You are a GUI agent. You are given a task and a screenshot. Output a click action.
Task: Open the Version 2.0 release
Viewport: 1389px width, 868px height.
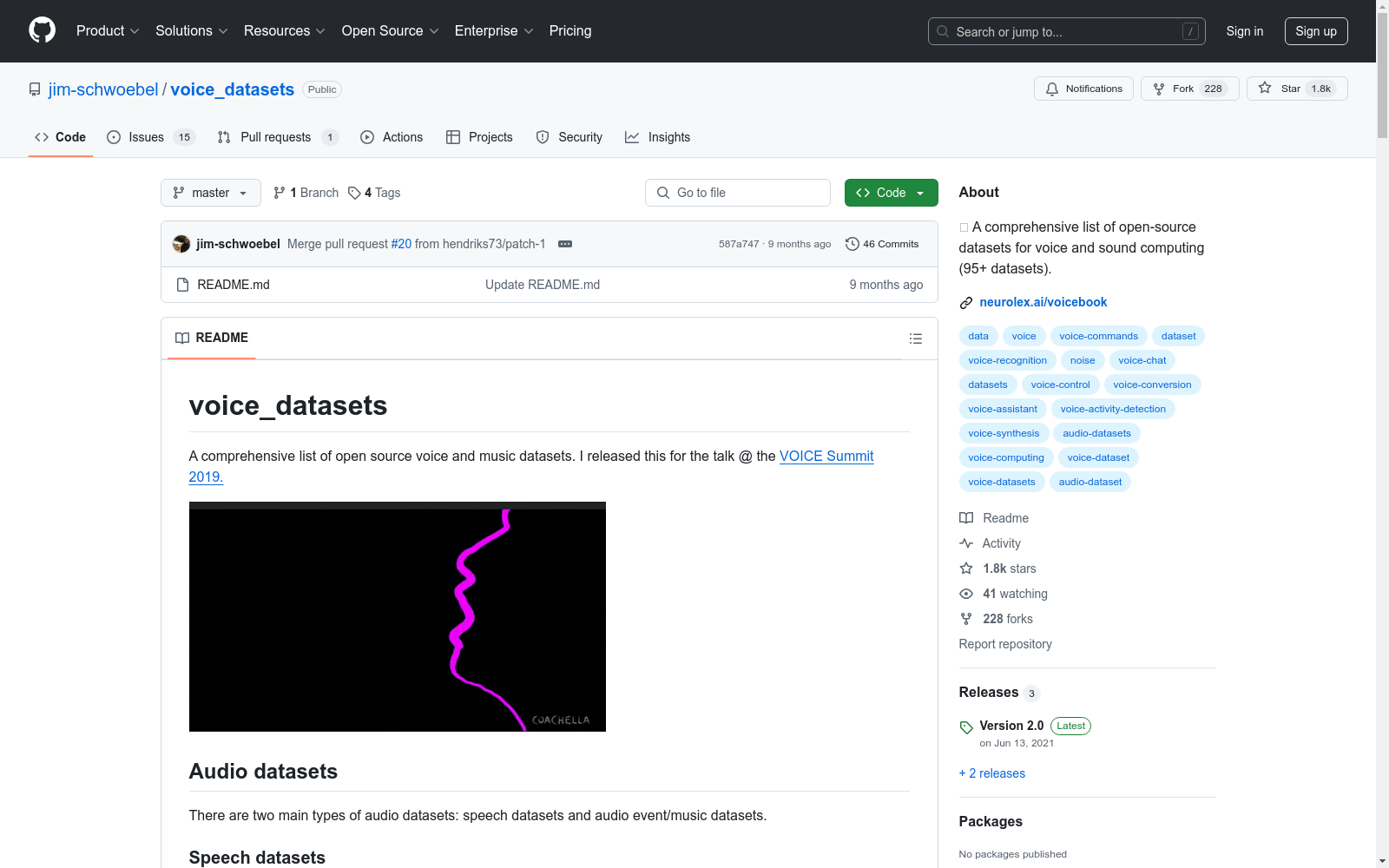tap(1011, 726)
